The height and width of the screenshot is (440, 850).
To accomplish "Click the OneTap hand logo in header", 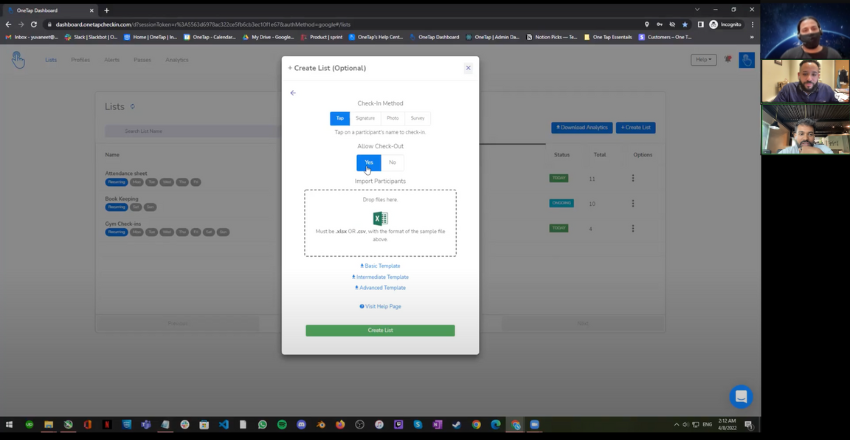I will point(18,60).
